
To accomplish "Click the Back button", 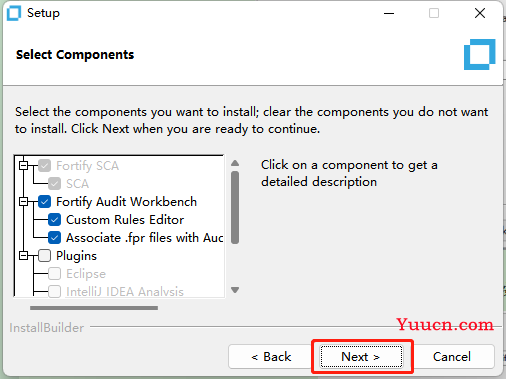I will pyautogui.click(x=271, y=357).
